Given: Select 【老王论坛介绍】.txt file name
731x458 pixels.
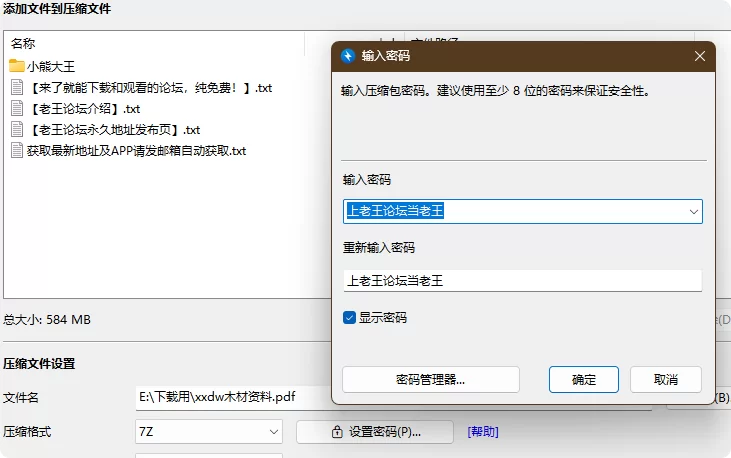Looking at the screenshot, I should tap(84, 109).
